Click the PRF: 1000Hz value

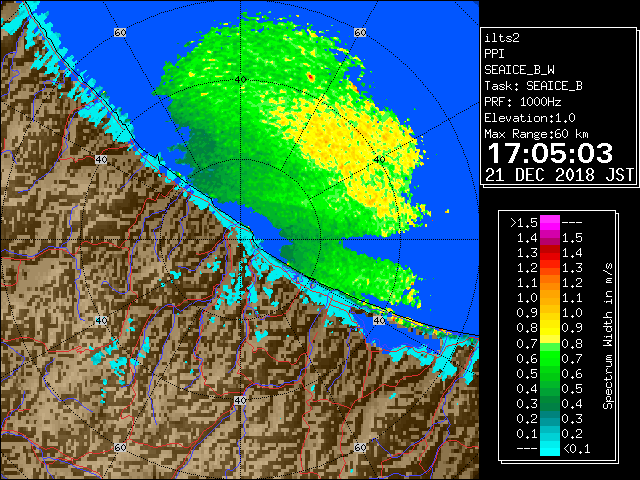point(522,102)
